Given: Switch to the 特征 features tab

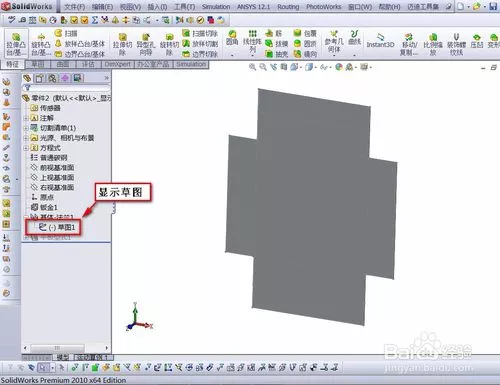Looking at the screenshot, I should point(13,64).
